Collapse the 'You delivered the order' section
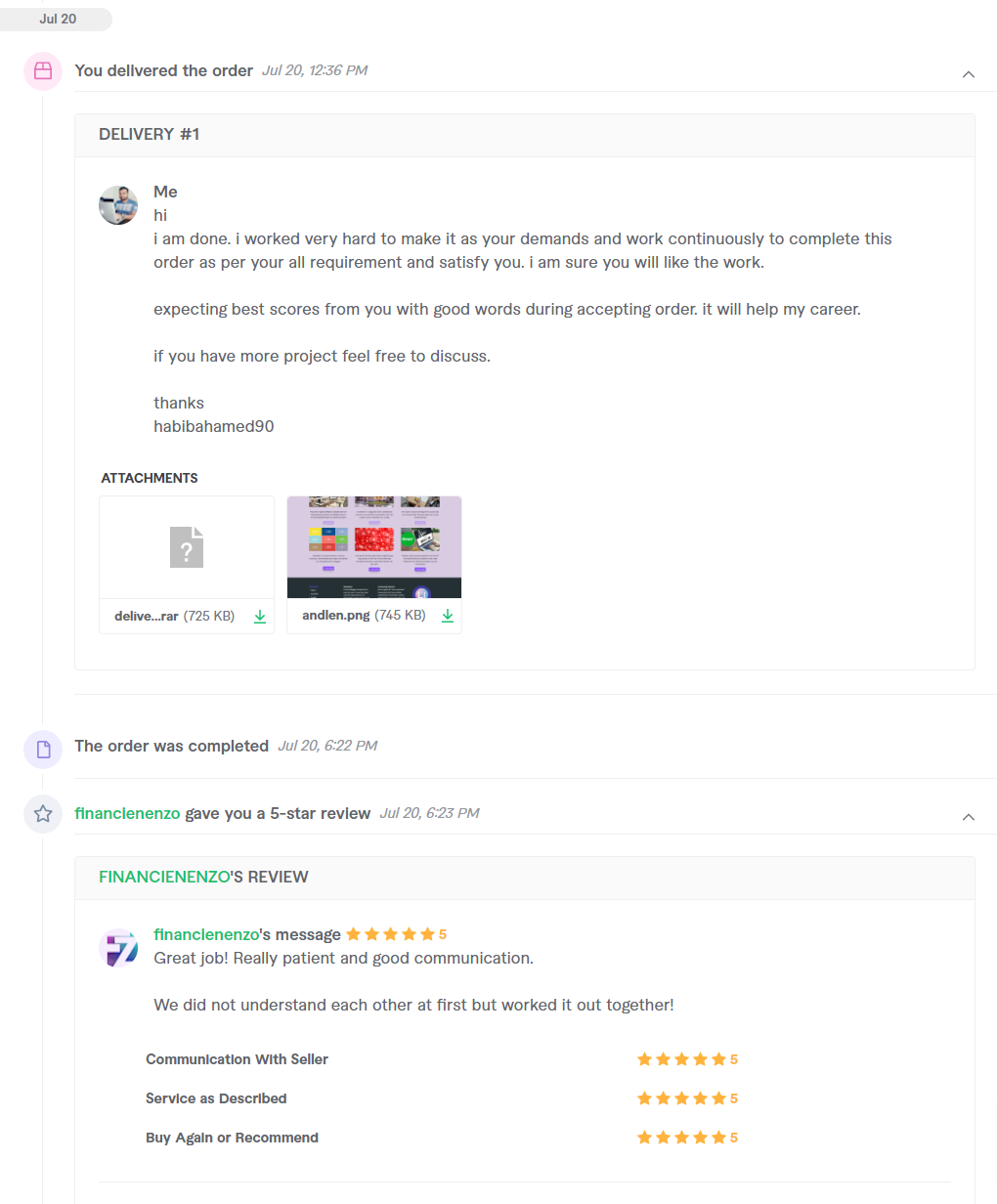 click(x=968, y=74)
